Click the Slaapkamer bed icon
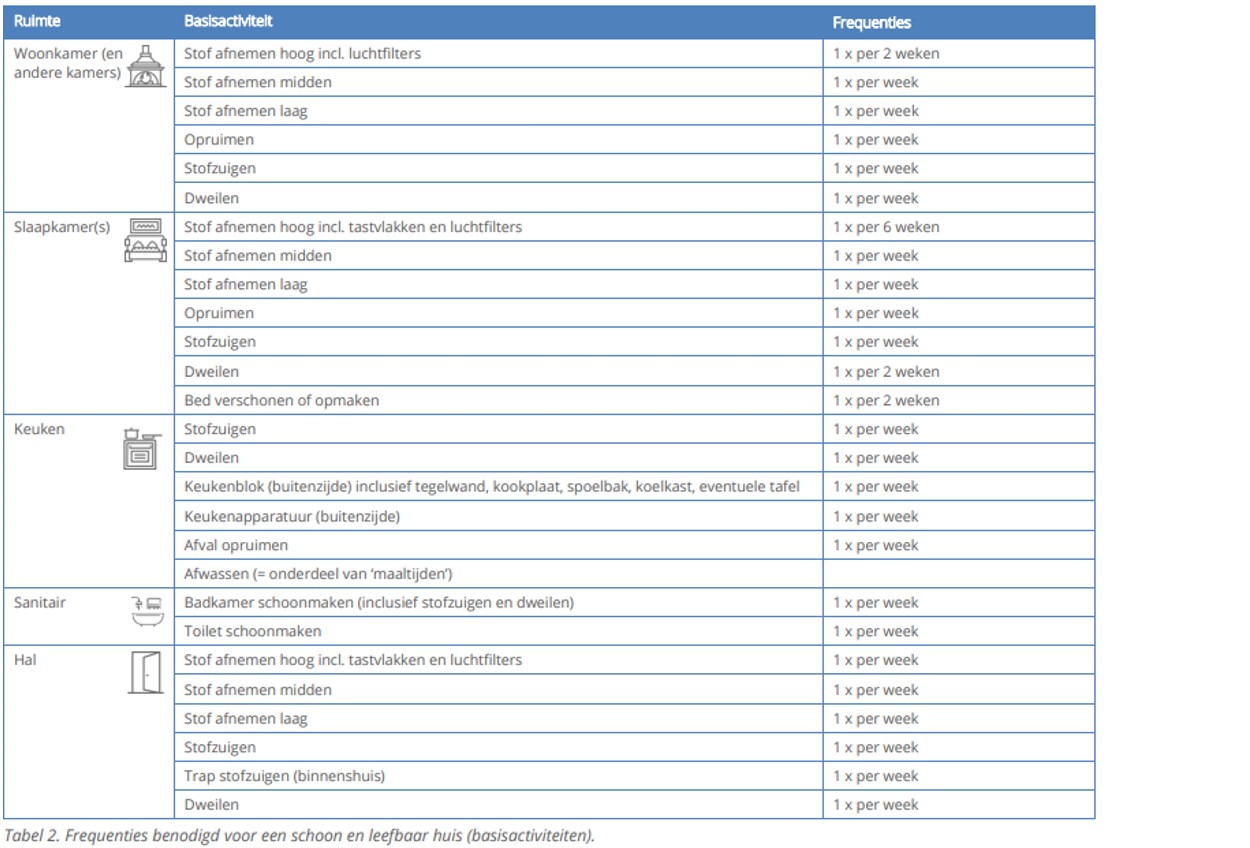 tap(146, 240)
